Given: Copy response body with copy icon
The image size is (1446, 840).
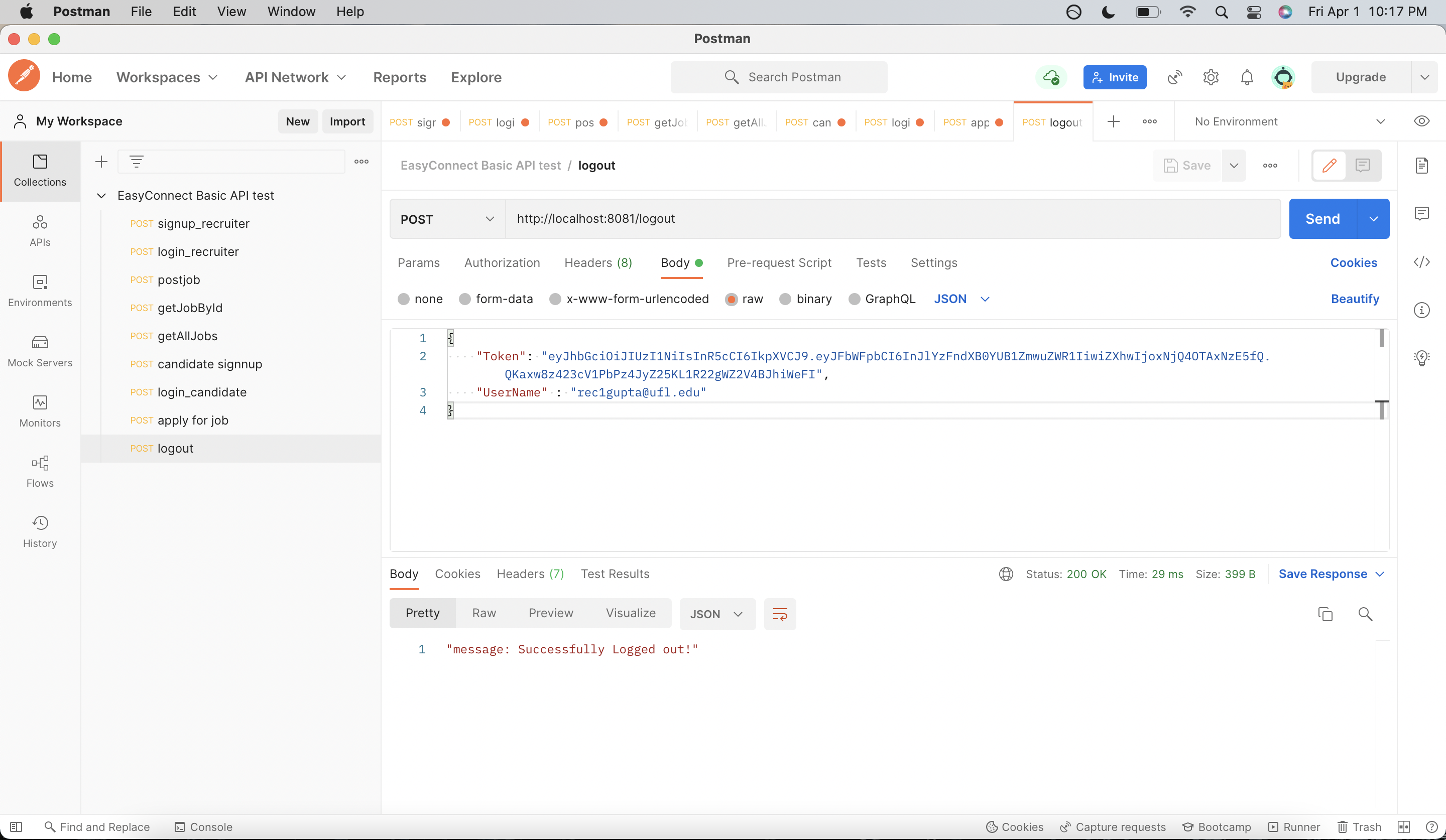Looking at the screenshot, I should pyautogui.click(x=1325, y=614).
